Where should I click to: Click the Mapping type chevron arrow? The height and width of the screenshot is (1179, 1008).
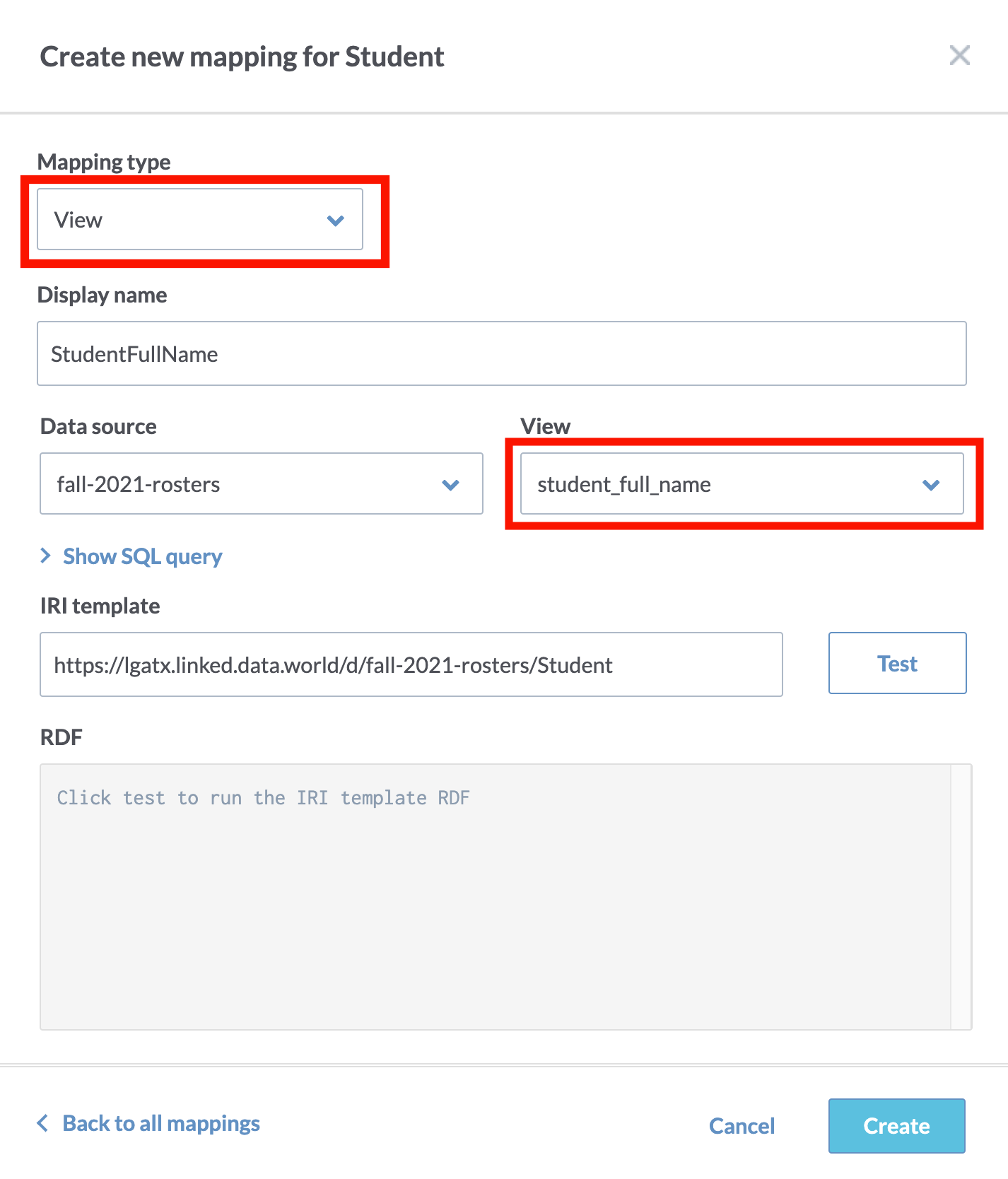coord(336,221)
